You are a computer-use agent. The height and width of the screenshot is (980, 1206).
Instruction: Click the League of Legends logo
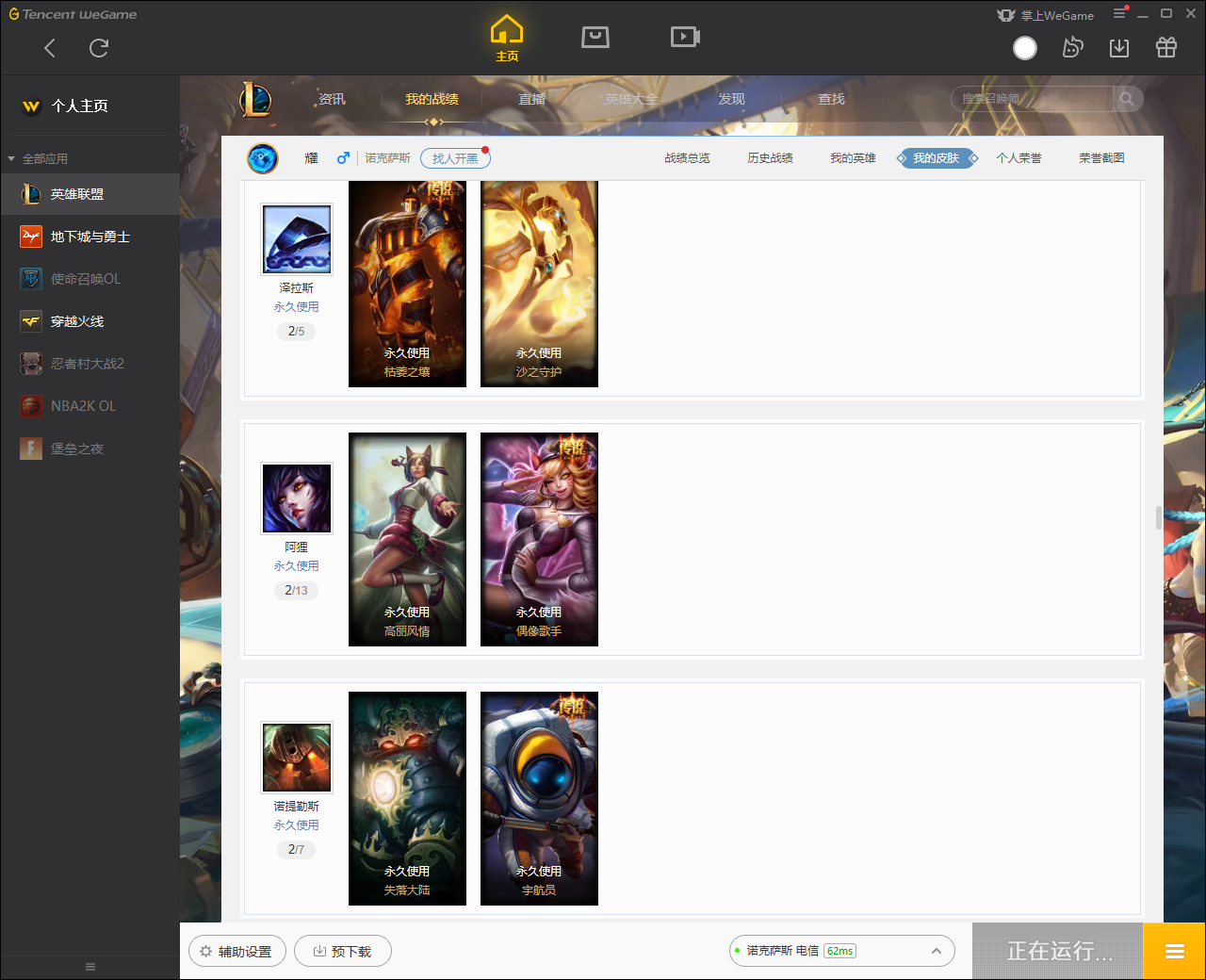point(255,99)
